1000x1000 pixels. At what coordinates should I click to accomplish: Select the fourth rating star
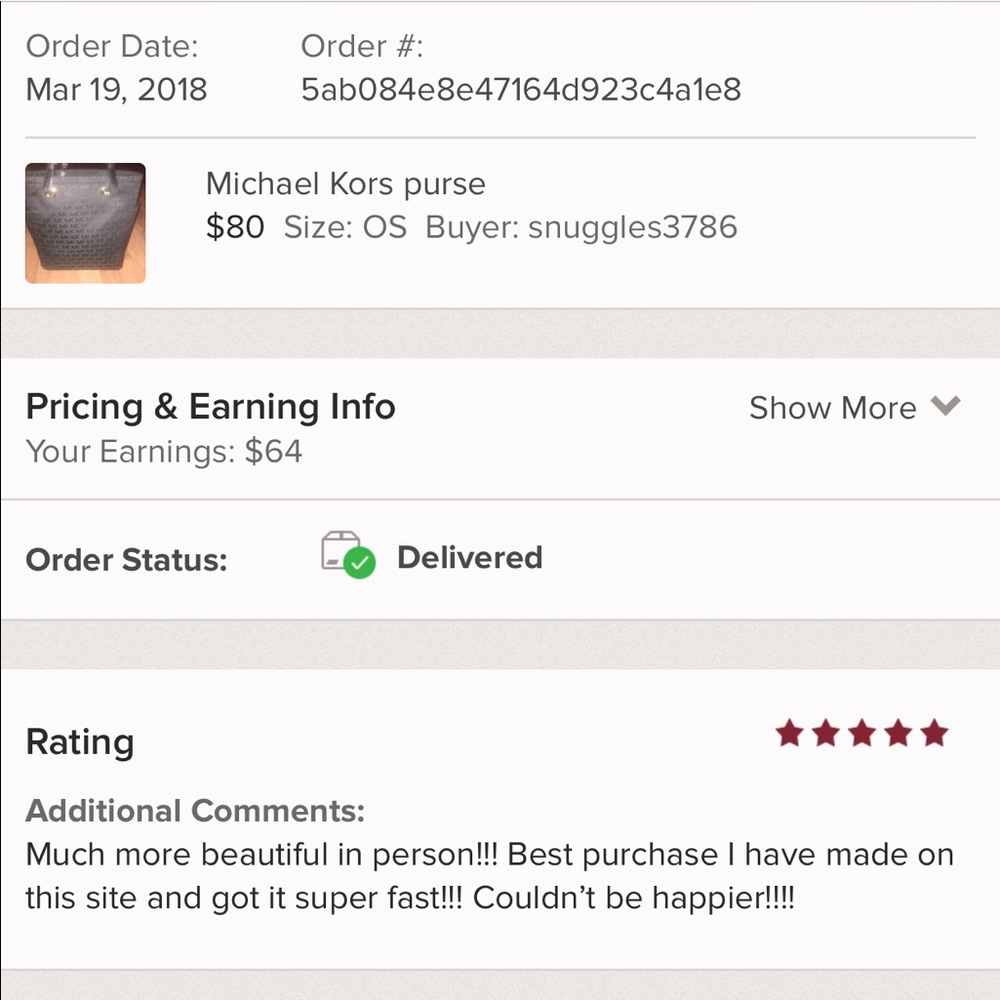pyautogui.click(x=898, y=733)
